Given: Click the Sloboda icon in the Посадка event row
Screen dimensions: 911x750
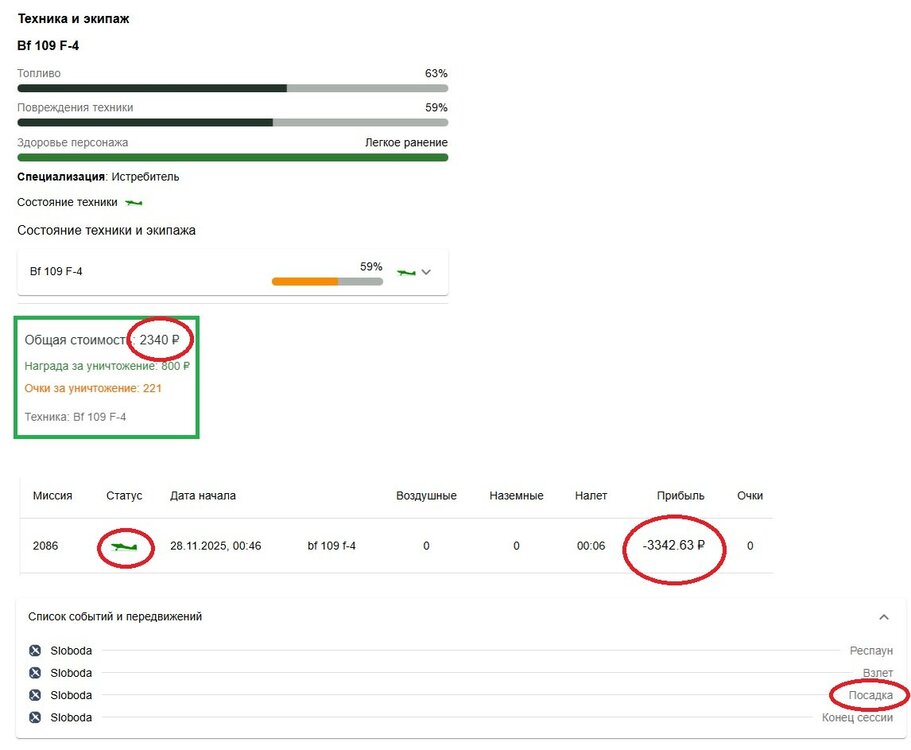Looking at the screenshot, I should tap(35, 695).
